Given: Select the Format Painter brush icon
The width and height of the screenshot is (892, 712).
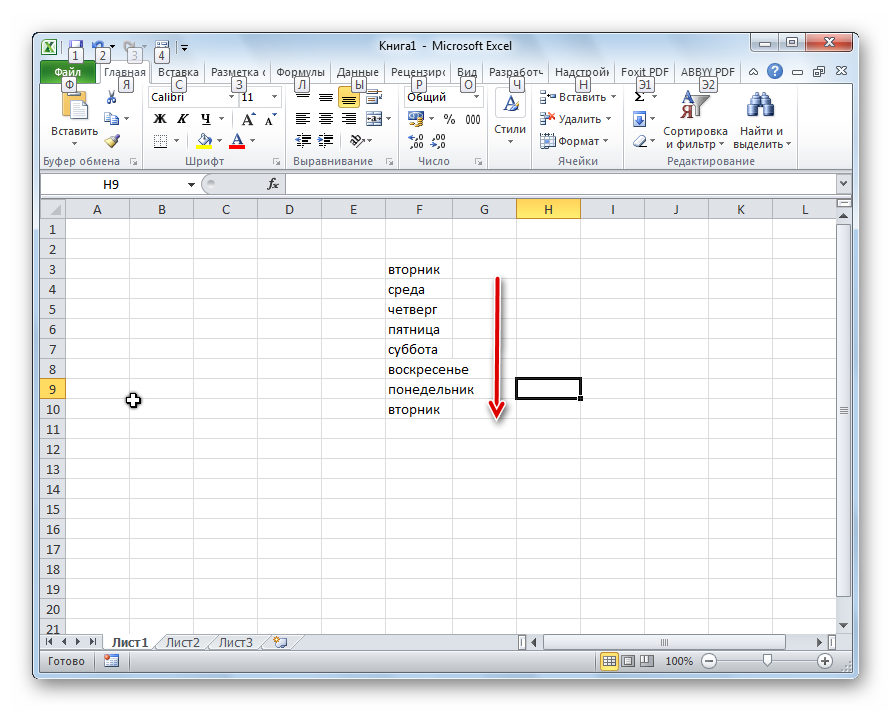Looking at the screenshot, I should [111, 141].
